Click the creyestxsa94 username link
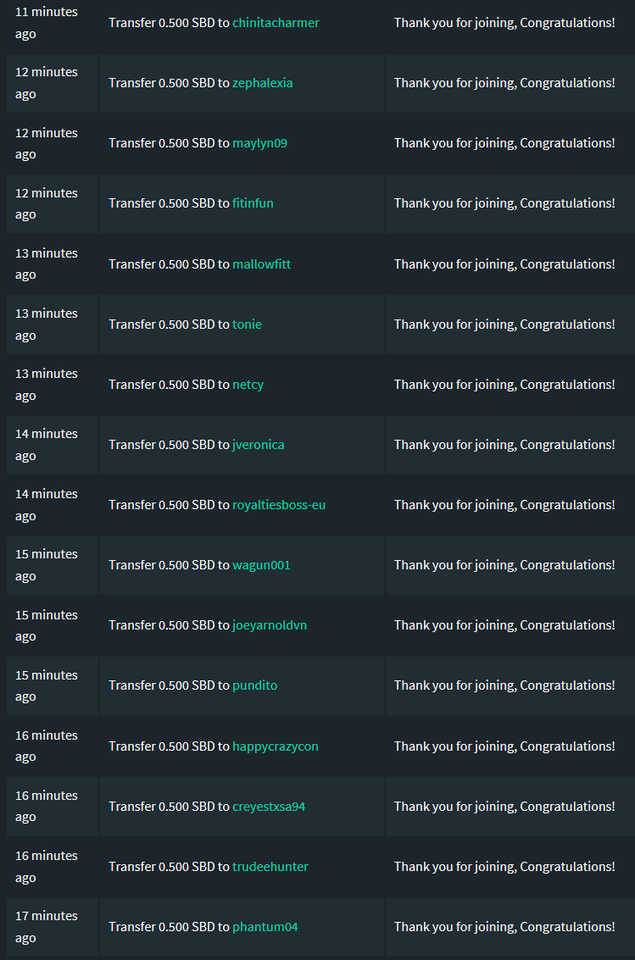This screenshot has height=960, width=635. click(x=269, y=806)
